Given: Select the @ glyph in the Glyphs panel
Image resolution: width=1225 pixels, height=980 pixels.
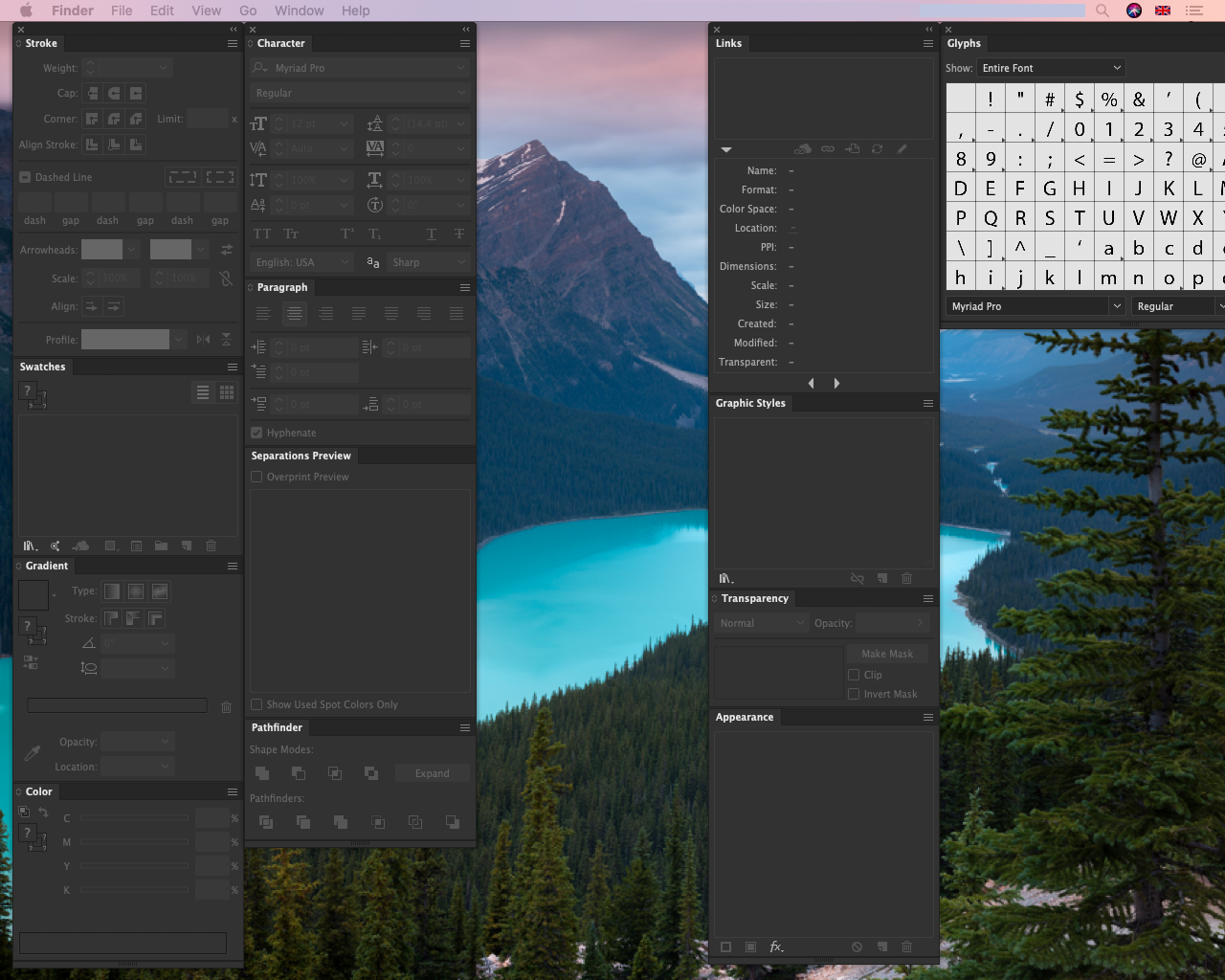Looking at the screenshot, I should (1198, 159).
